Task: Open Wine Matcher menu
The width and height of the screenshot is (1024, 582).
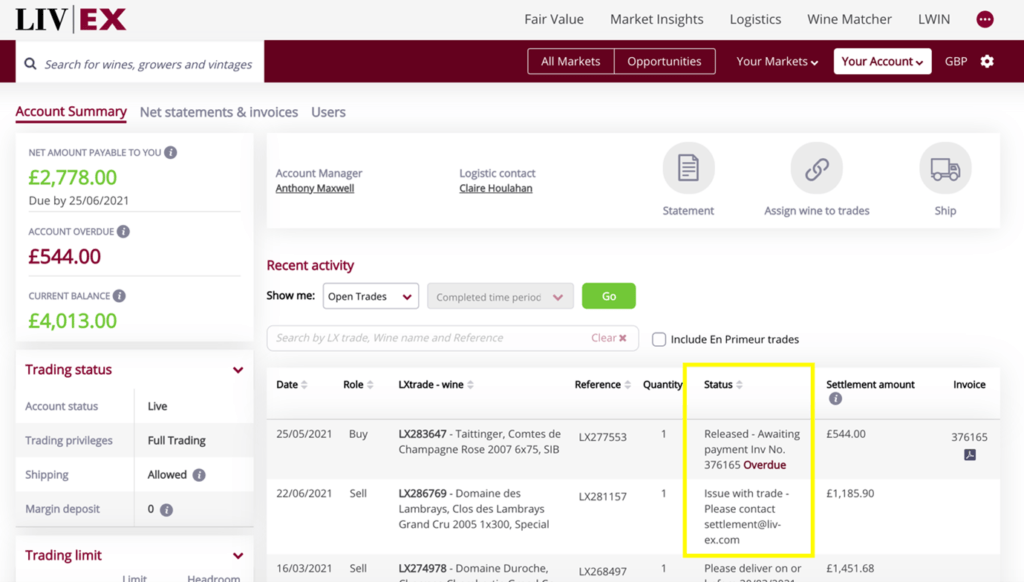Action: click(x=849, y=19)
